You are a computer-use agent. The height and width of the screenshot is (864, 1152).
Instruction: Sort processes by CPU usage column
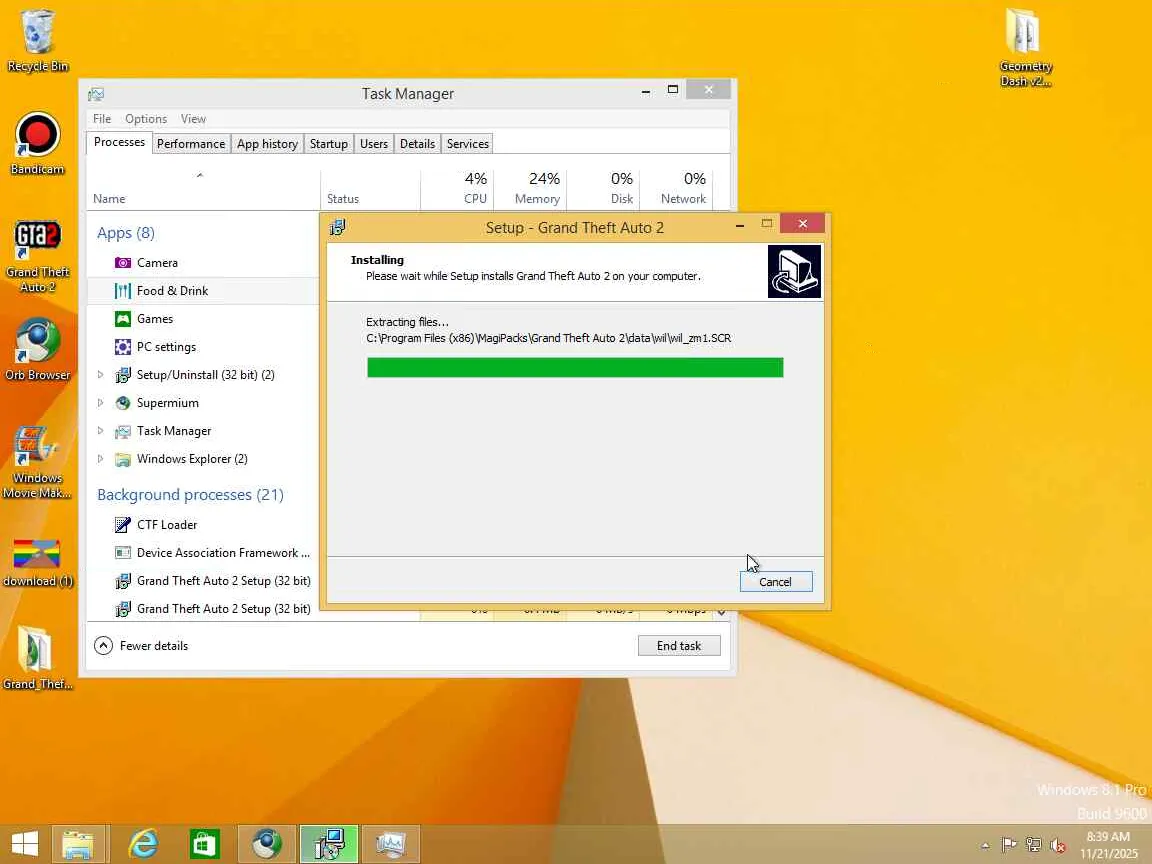(x=457, y=191)
